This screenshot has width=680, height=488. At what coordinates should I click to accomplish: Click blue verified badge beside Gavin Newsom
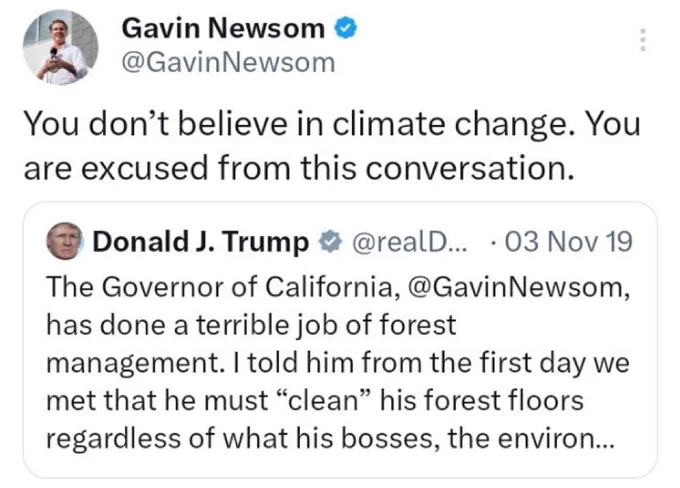tap(345, 28)
